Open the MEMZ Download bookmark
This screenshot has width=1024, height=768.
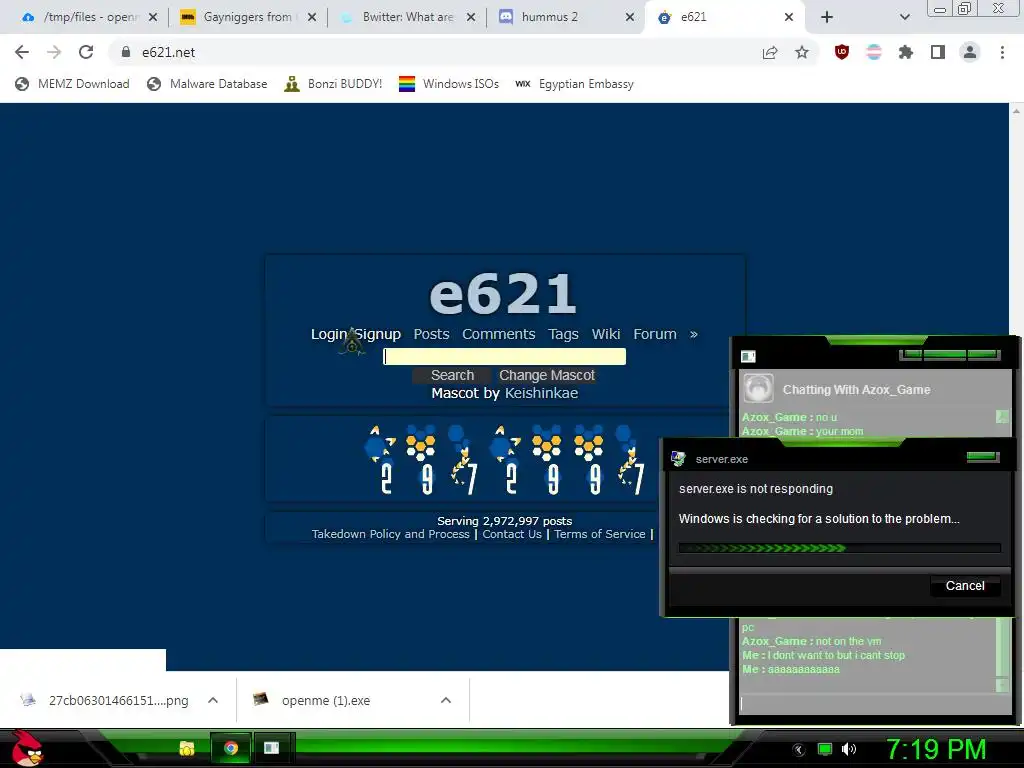point(72,84)
